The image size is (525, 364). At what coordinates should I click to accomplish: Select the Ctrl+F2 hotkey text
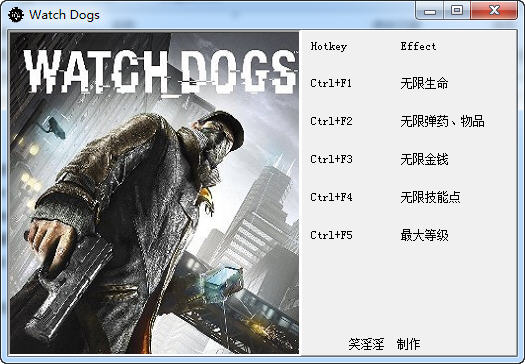tap(331, 121)
